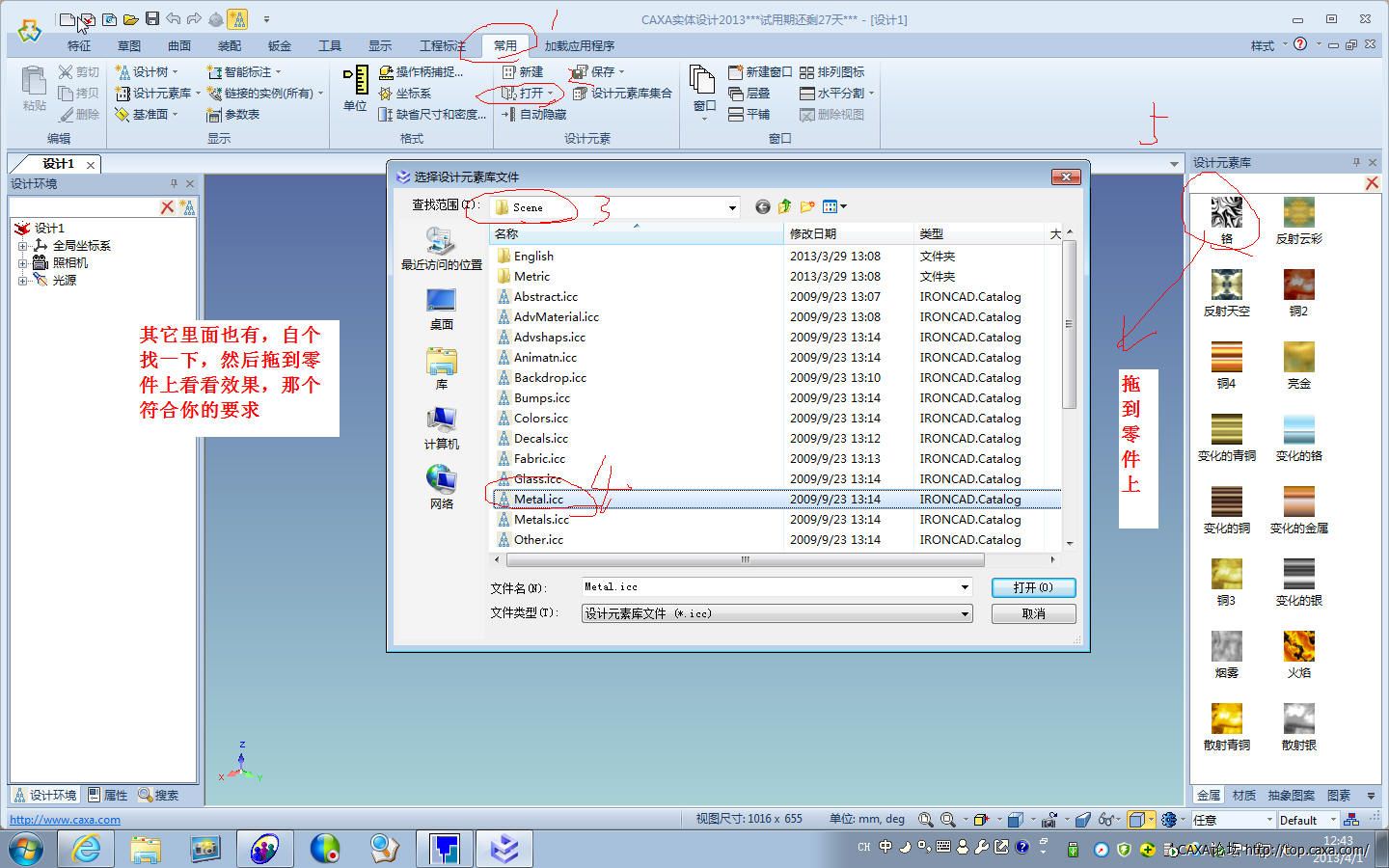This screenshot has width=1389, height=868.
Task: Expand the 光源 tree node
Action: (22, 281)
